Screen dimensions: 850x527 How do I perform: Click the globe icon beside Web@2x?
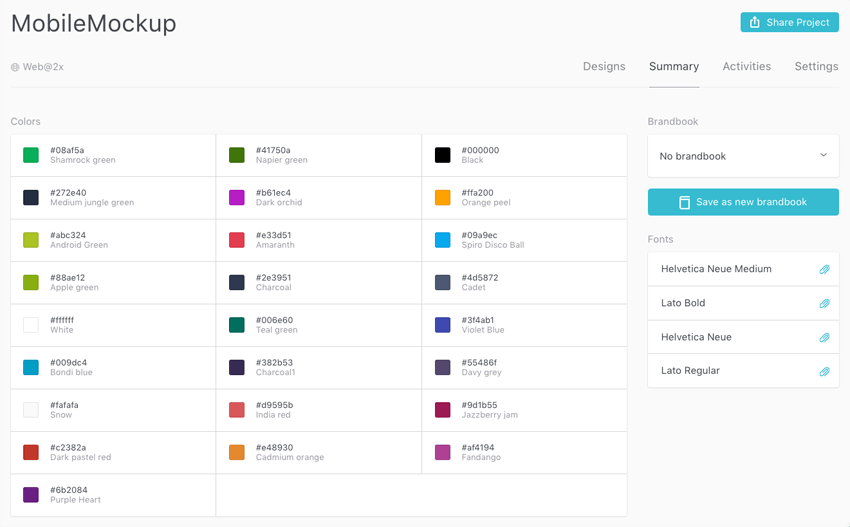(x=15, y=68)
